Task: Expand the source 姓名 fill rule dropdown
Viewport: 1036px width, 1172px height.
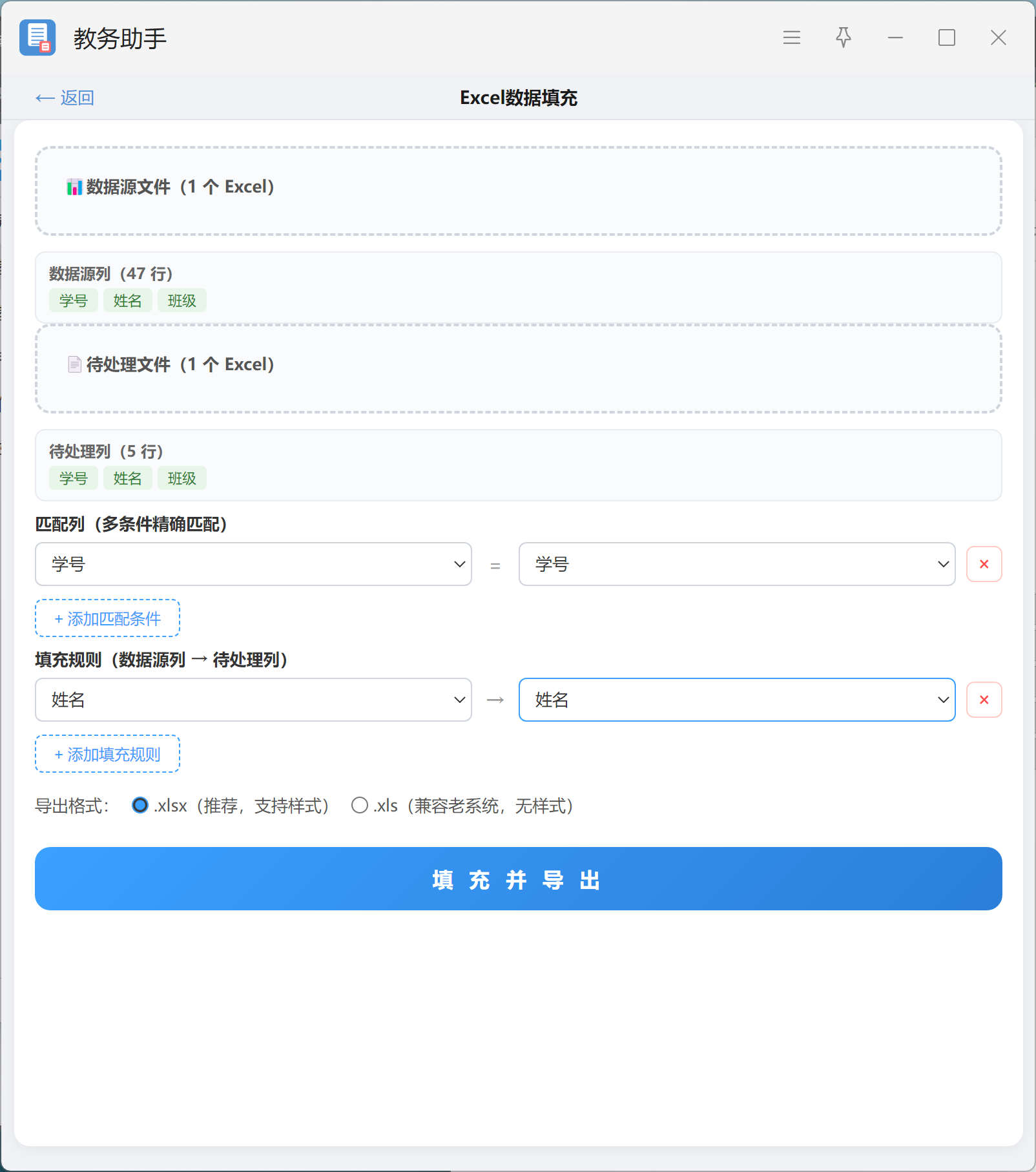Action: (x=253, y=700)
